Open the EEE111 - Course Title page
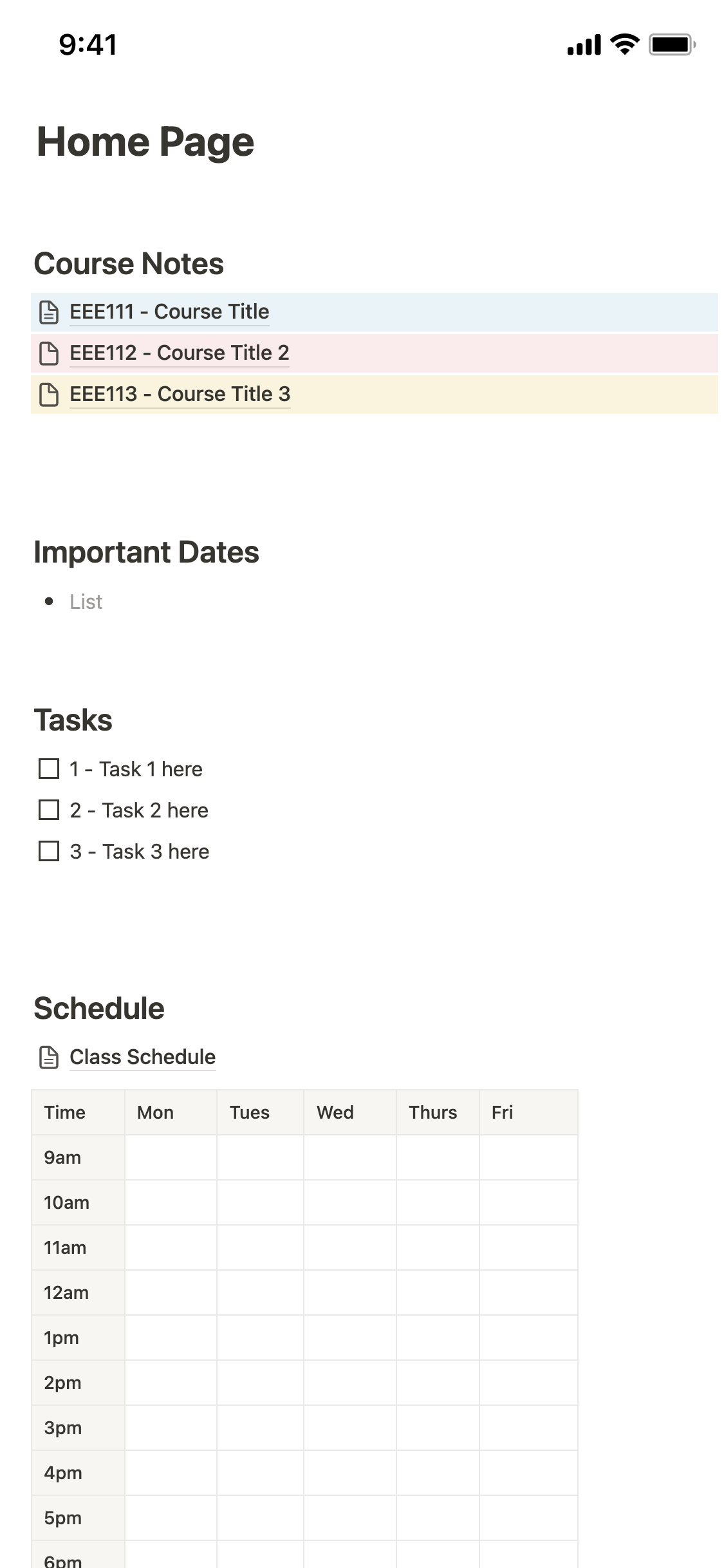This screenshot has height=1568, width=724. [x=169, y=312]
